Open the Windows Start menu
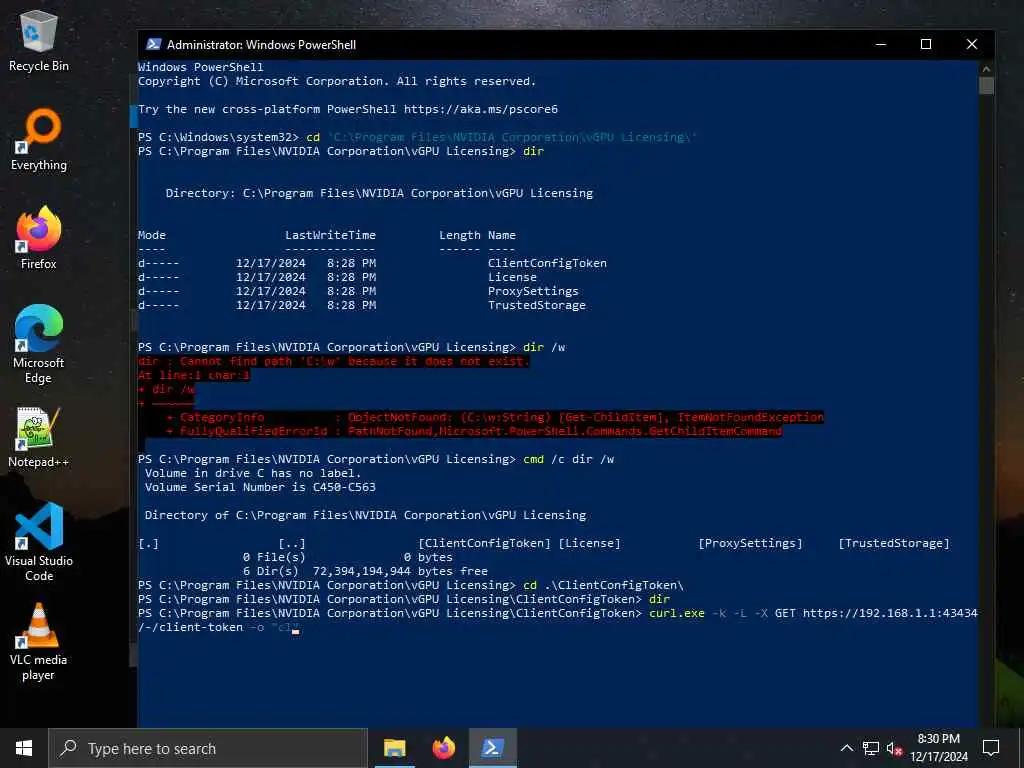 pos(24,748)
